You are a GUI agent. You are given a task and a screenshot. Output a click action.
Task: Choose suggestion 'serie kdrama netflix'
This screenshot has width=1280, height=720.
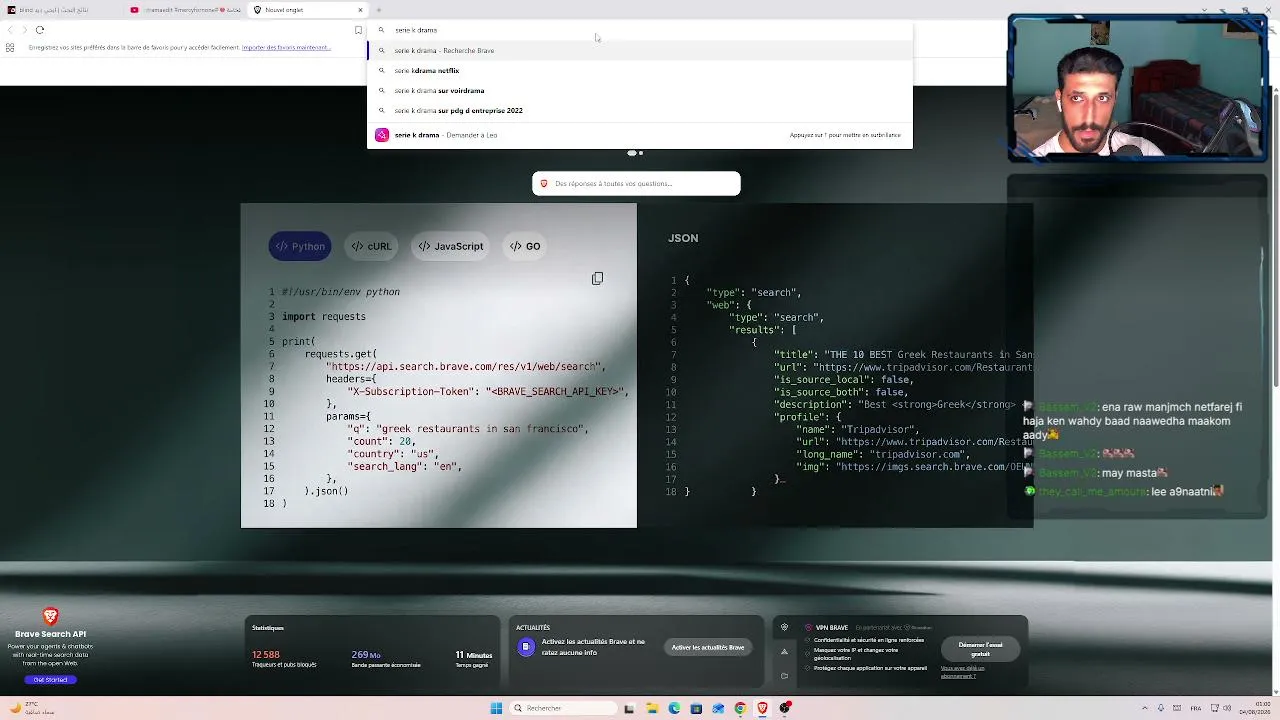tap(640, 70)
